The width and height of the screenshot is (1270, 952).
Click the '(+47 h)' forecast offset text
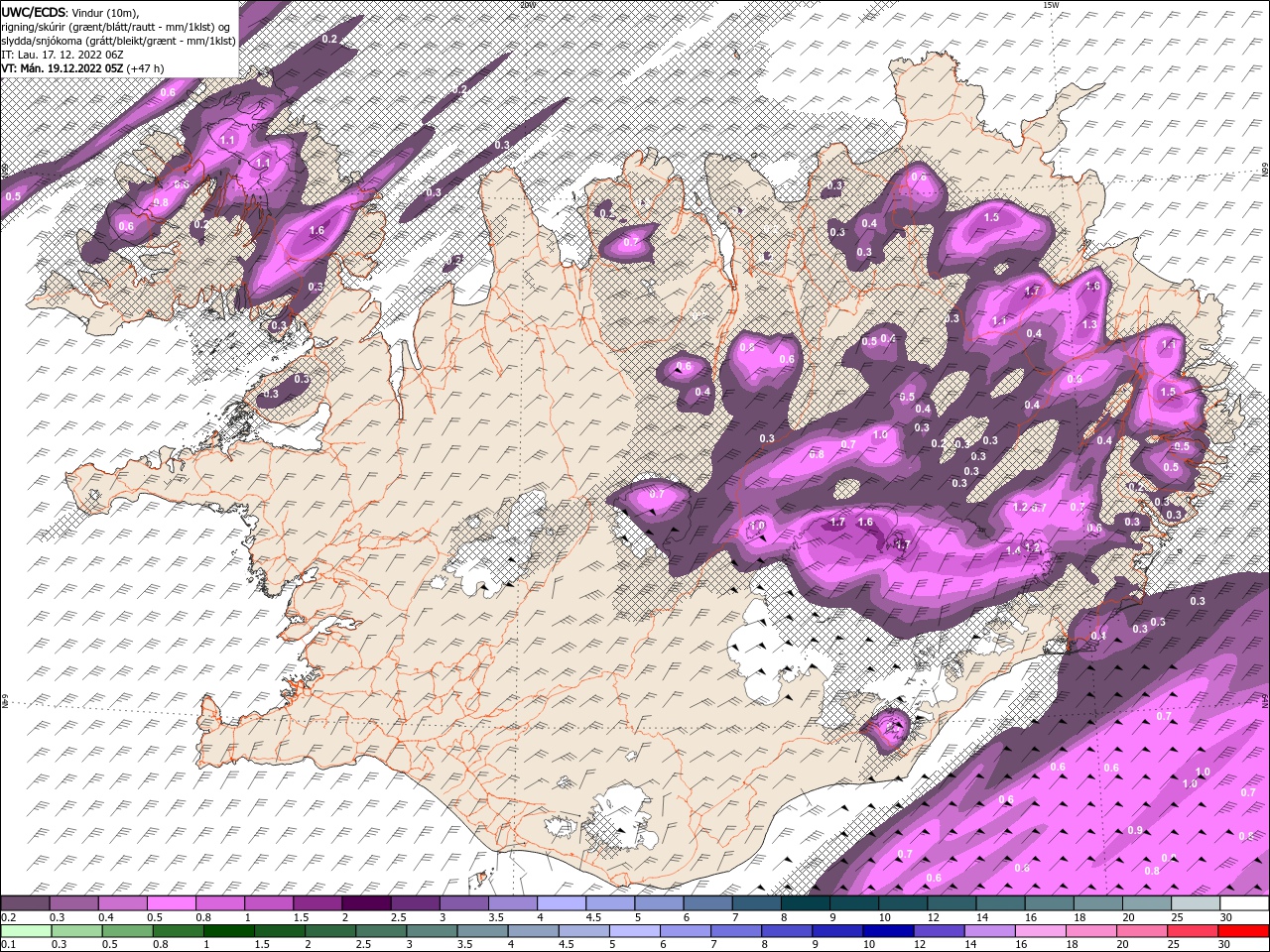(145, 68)
